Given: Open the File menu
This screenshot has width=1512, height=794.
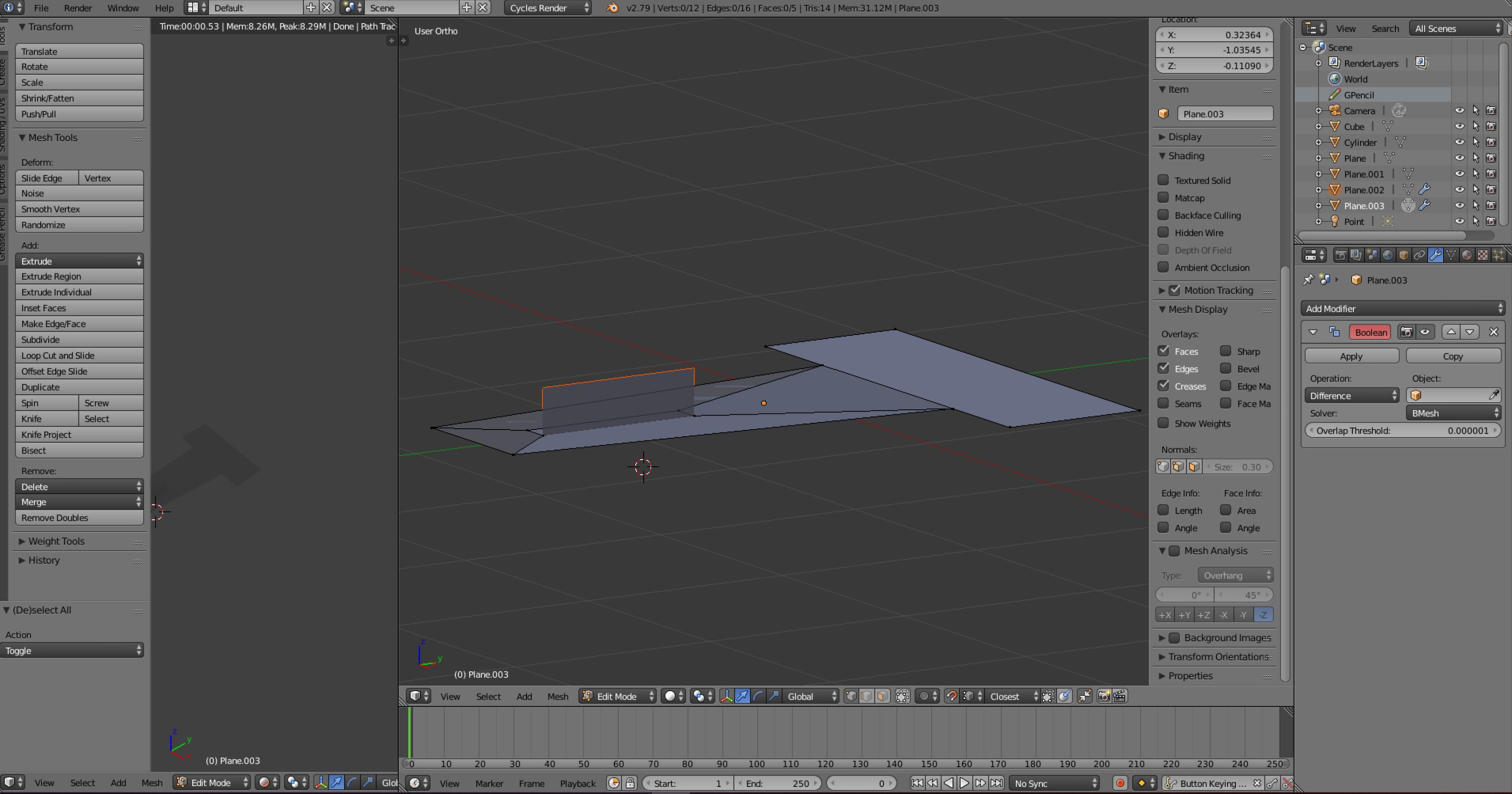Looking at the screenshot, I should pyautogui.click(x=41, y=8).
